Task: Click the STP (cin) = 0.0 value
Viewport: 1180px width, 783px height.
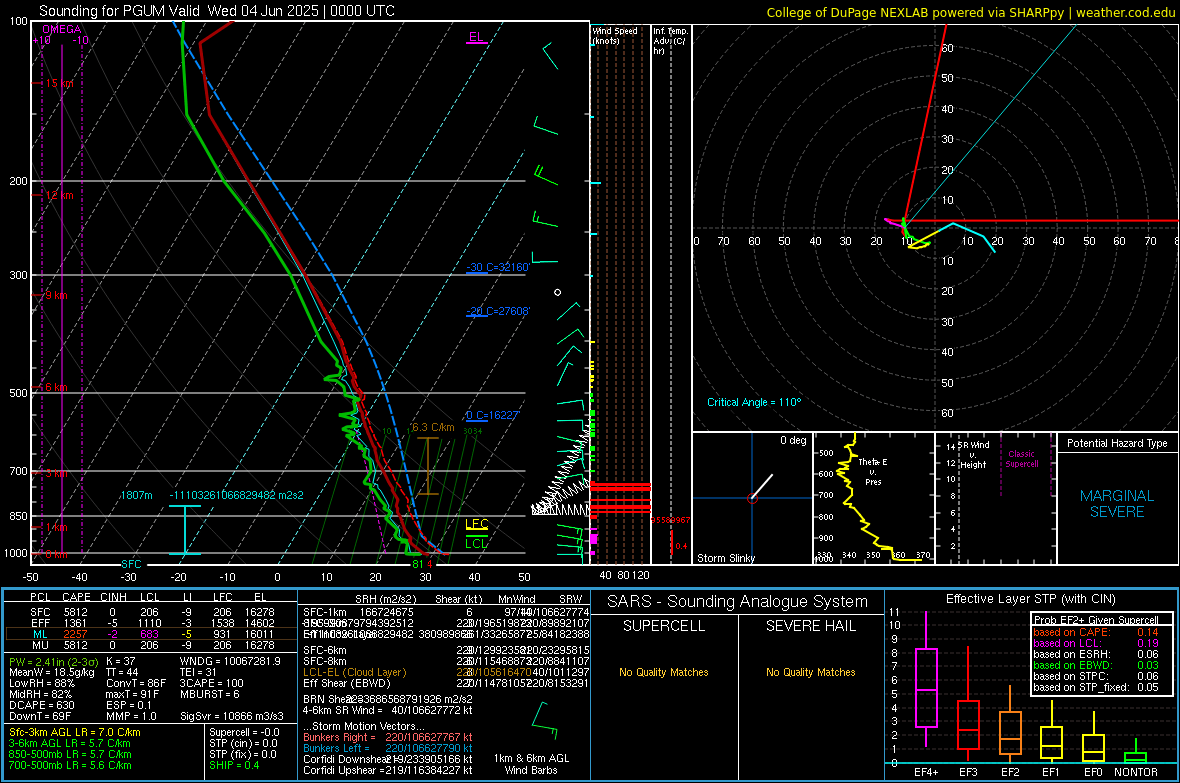Action: [243, 744]
